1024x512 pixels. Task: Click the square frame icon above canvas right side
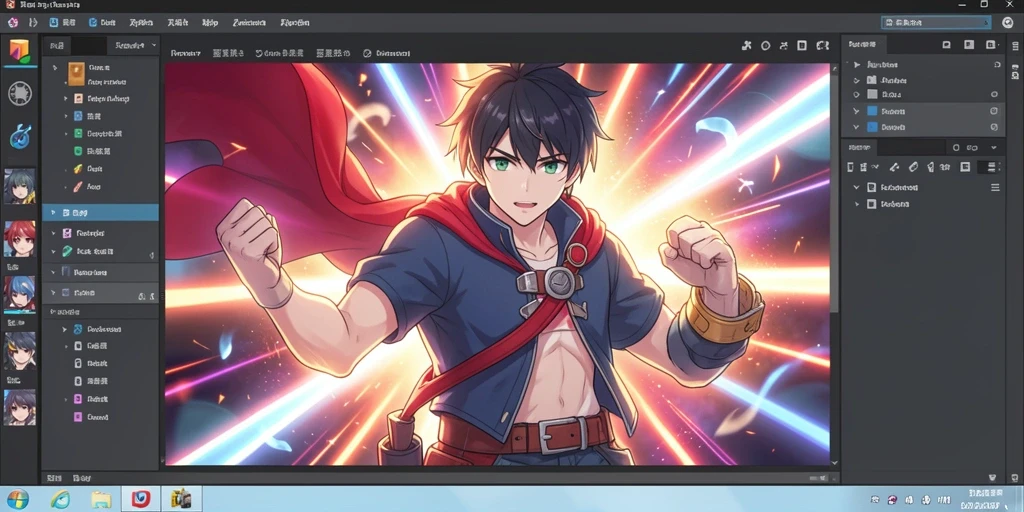tap(801, 46)
